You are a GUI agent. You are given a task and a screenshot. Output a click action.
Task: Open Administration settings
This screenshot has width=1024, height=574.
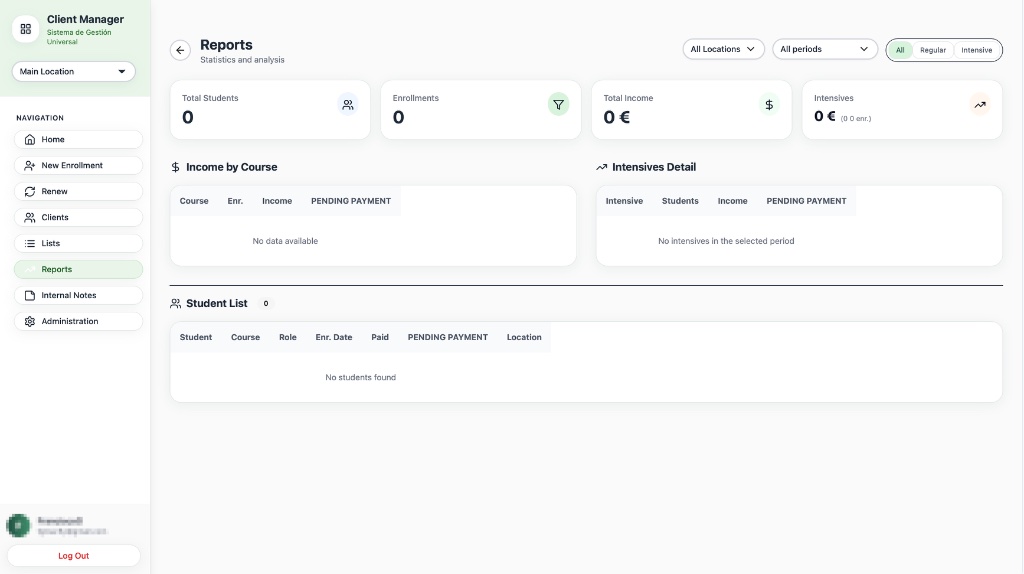78,321
